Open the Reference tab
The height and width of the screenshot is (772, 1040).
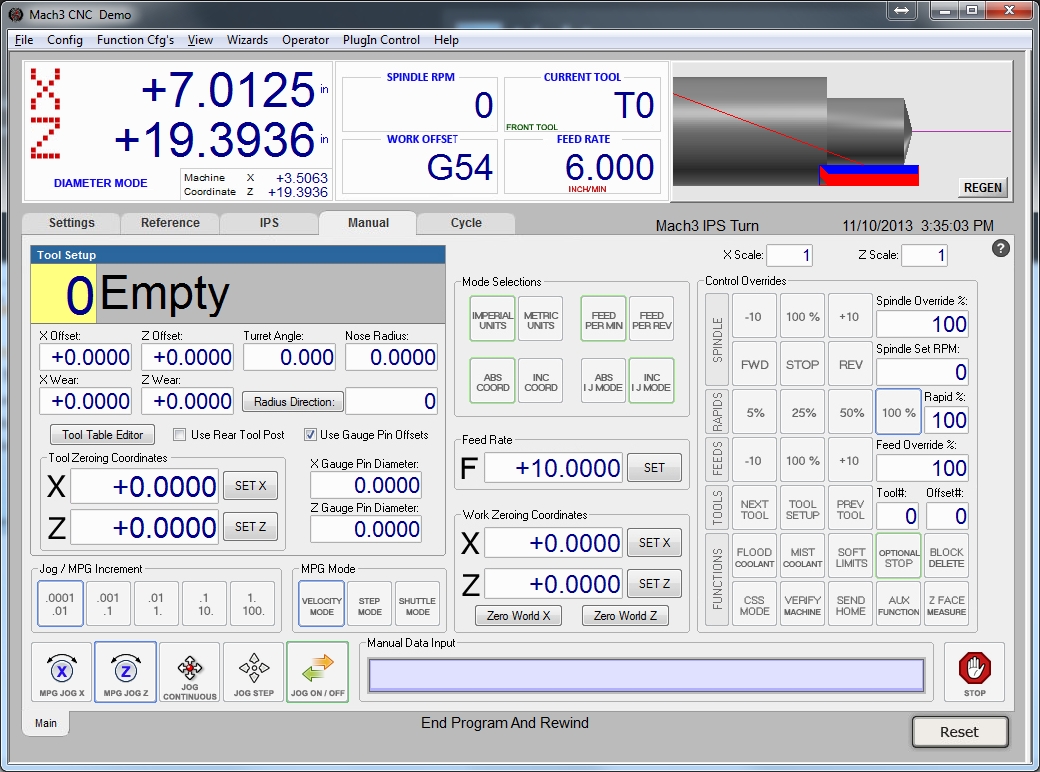click(170, 223)
